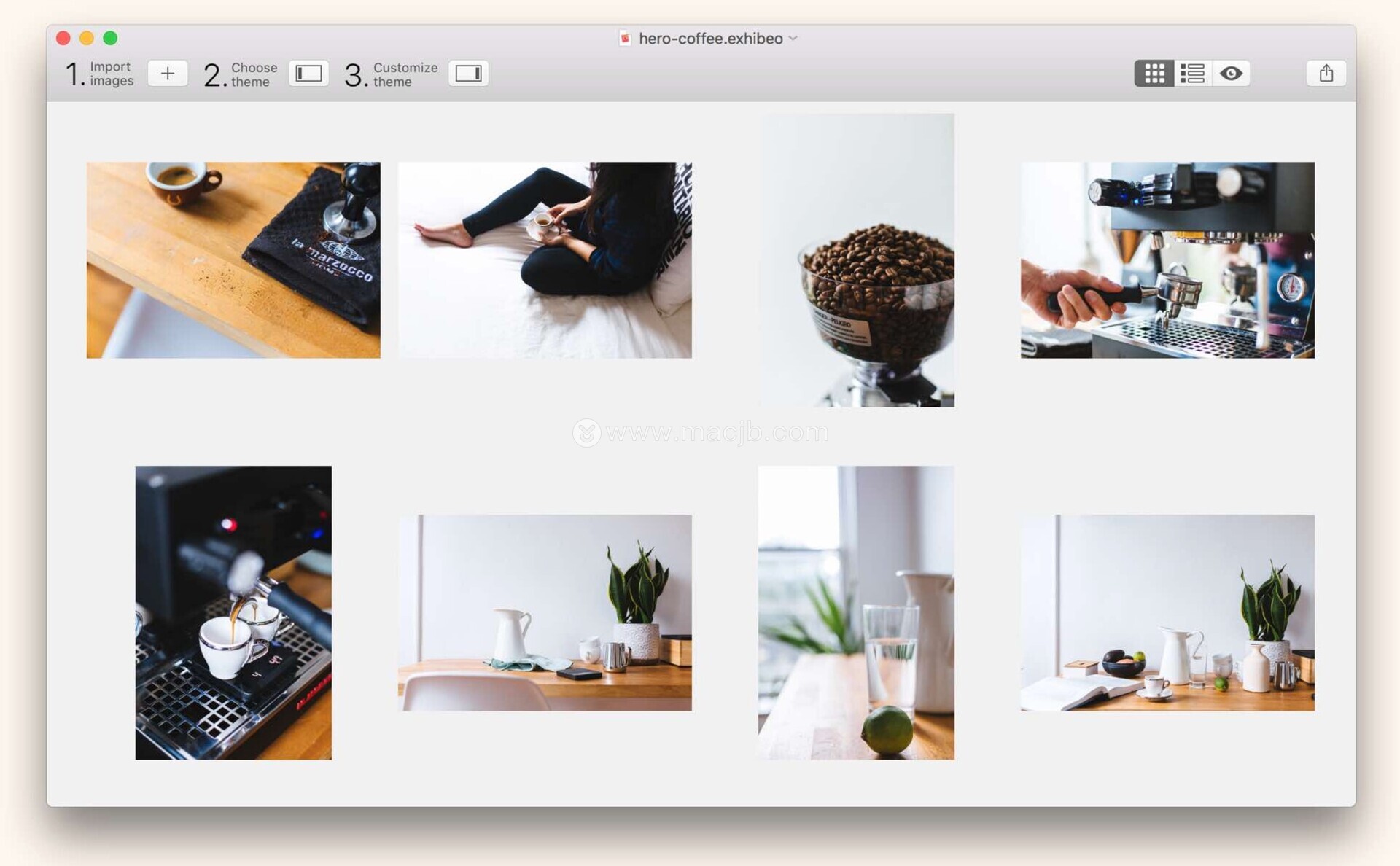Select the espresso pouring into cups thumbnail
This screenshot has width=1400, height=866.
click(233, 612)
